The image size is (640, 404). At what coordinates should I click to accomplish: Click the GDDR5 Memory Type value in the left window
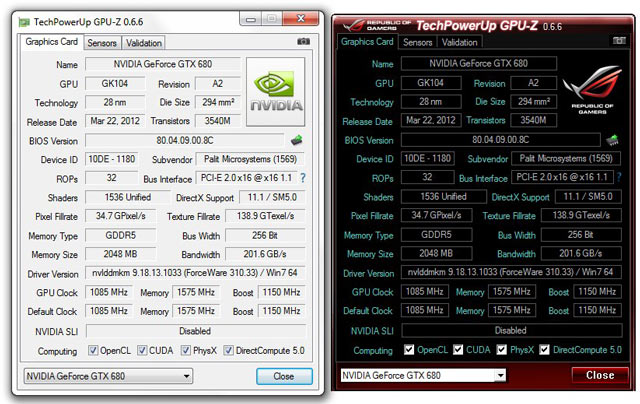(120, 235)
